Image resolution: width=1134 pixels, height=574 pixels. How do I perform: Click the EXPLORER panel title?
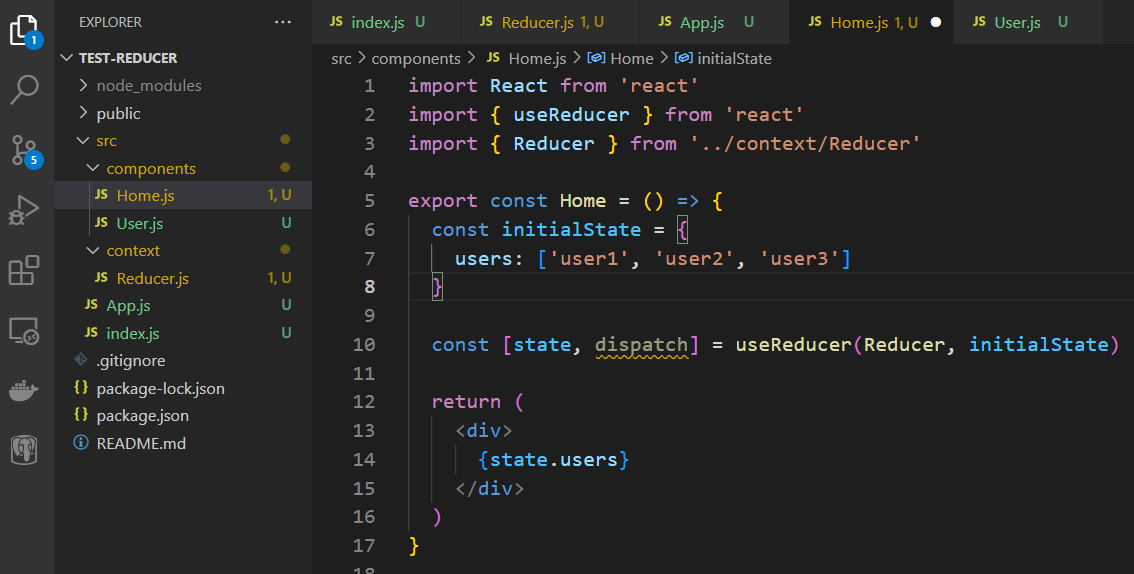pyautogui.click(x=111, y=22)
